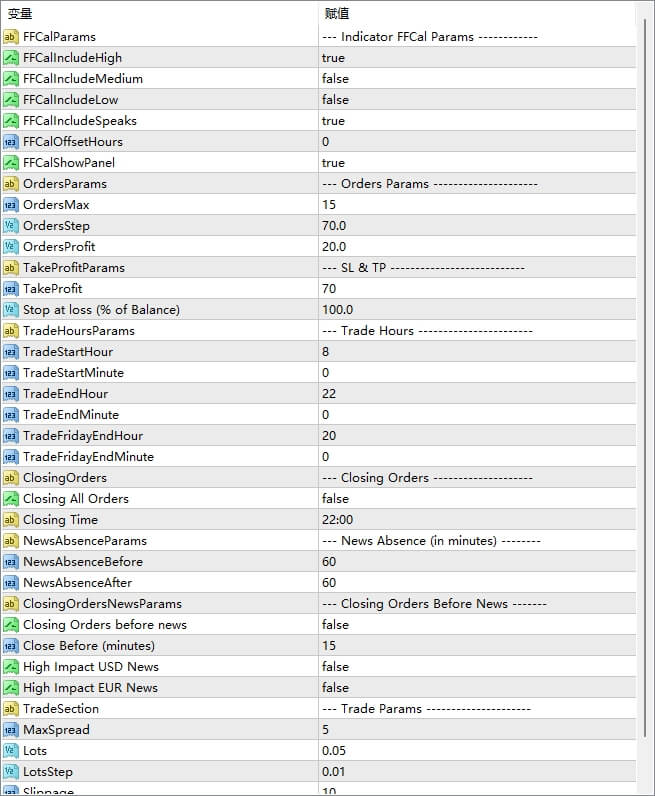This screenshot has height=796, width=655.
Task: Click the vertical scrollbar thumb
Action: tap(645, 378)
